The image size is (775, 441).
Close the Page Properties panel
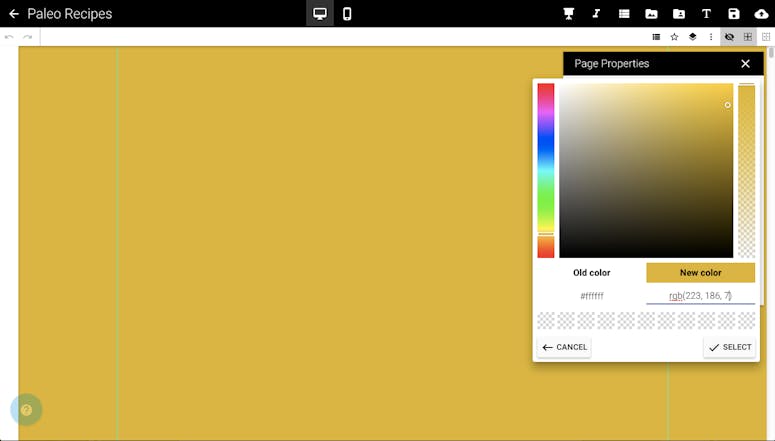point(745,64)
